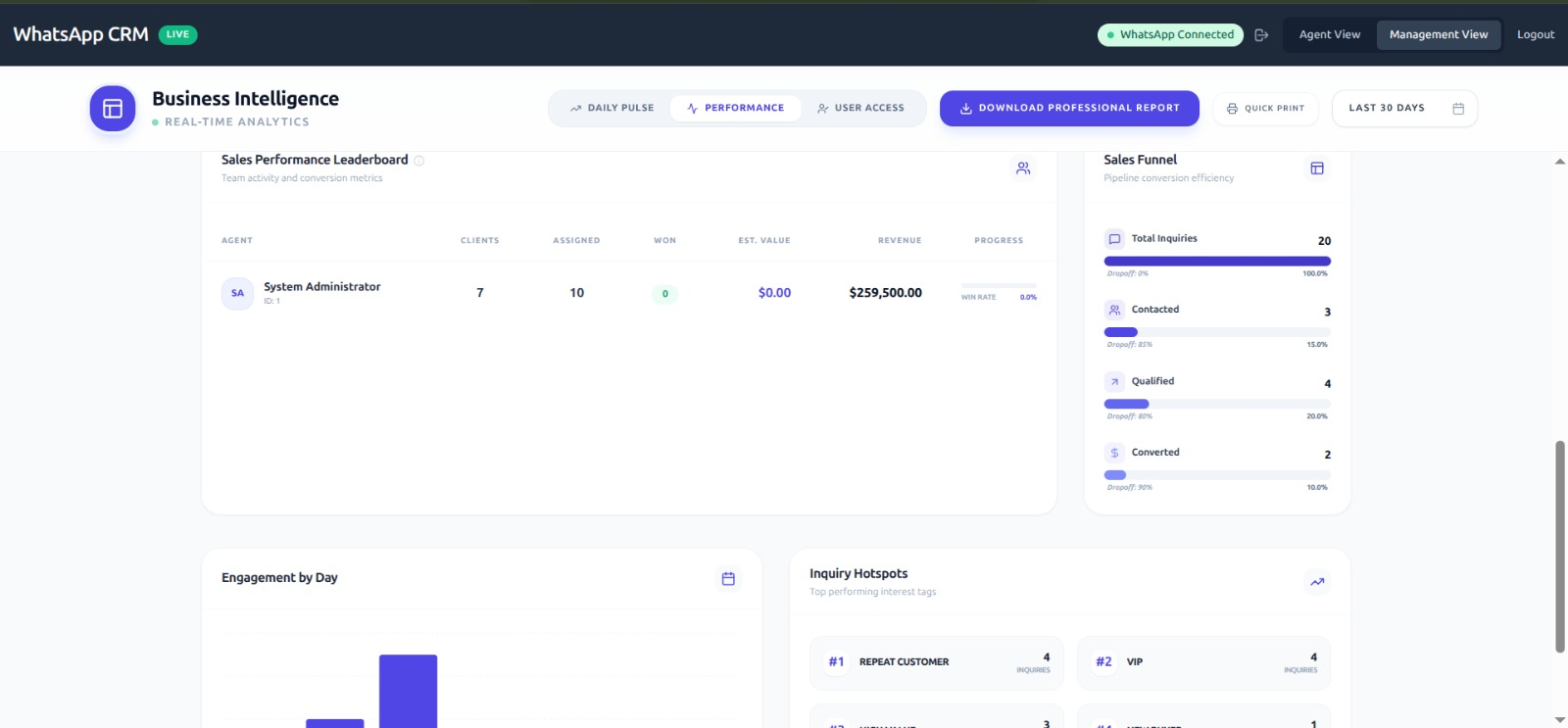Click the System Administrator agent name
This screenshot has height=728, width=1568.
[321, 287]
